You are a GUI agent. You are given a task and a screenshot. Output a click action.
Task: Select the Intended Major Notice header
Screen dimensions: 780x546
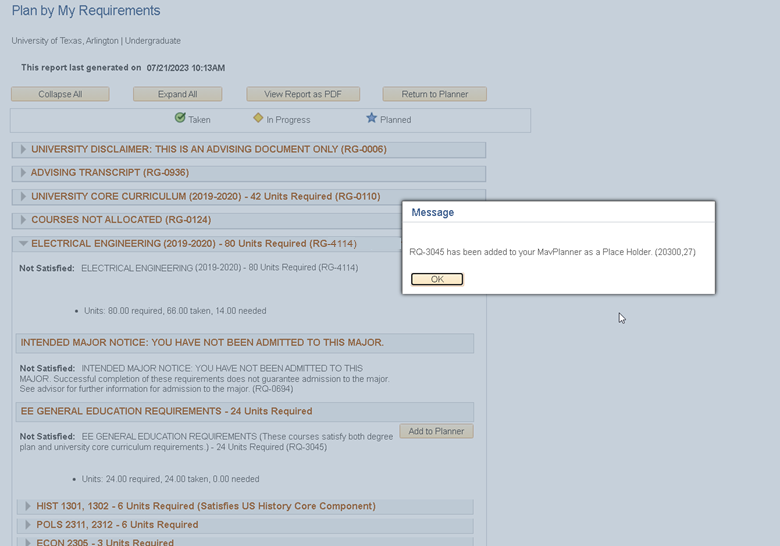202,342
